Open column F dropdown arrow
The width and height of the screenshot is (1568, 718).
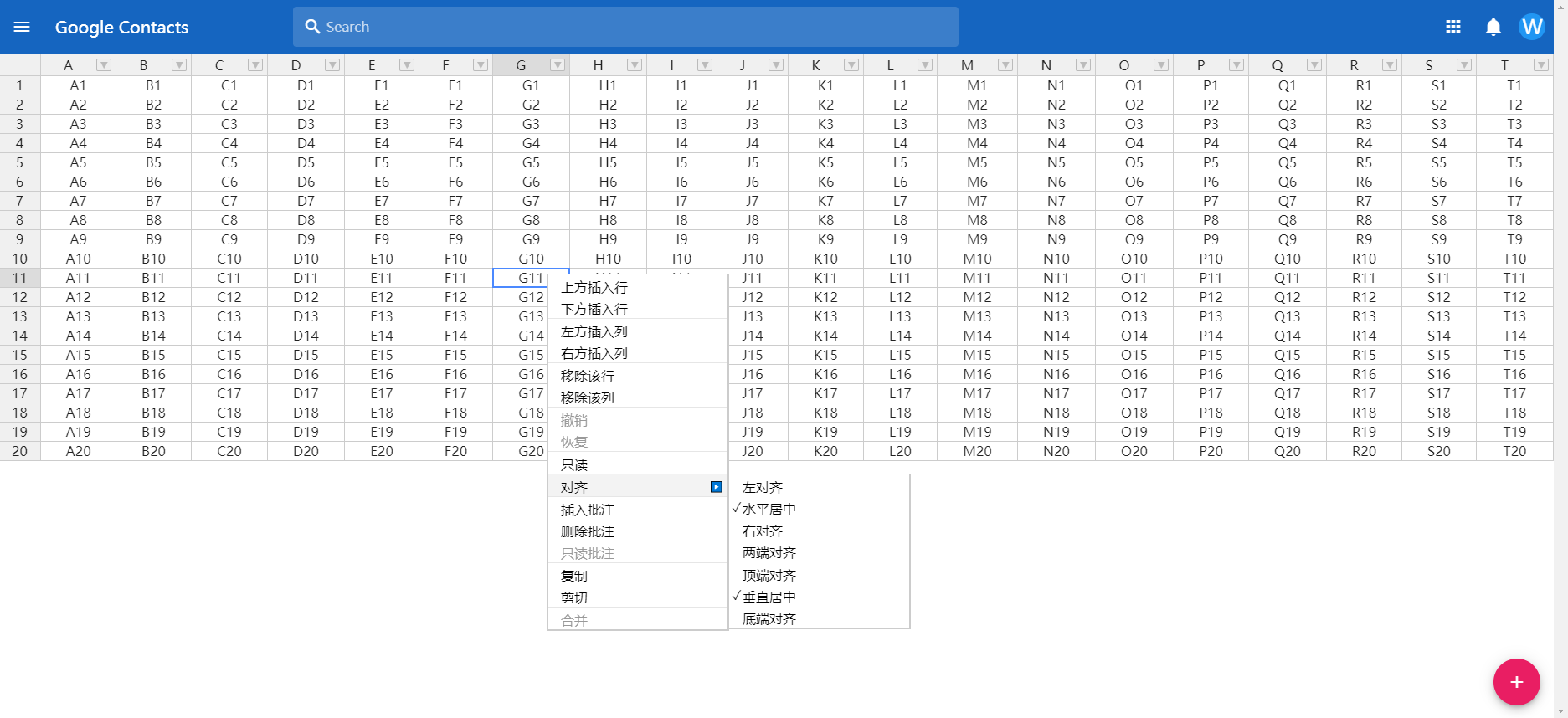(481, 65)
